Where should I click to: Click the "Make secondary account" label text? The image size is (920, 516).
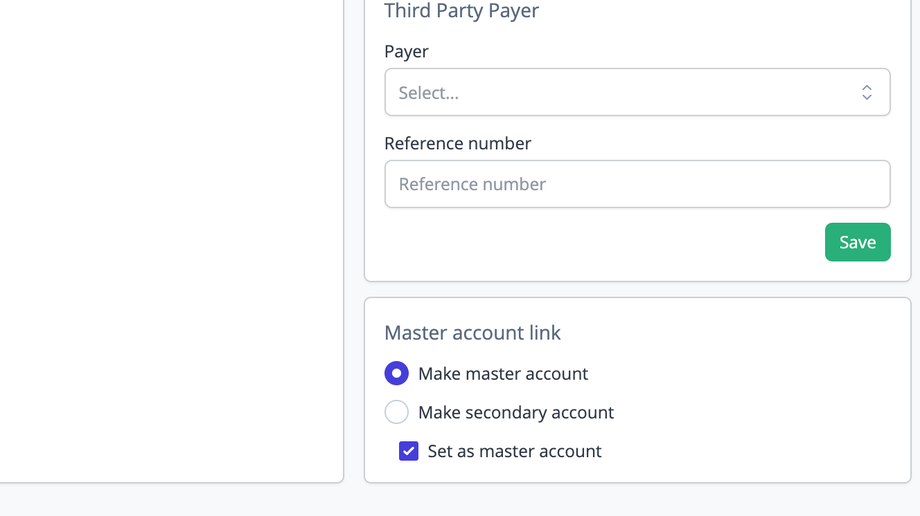pos(516,413)
